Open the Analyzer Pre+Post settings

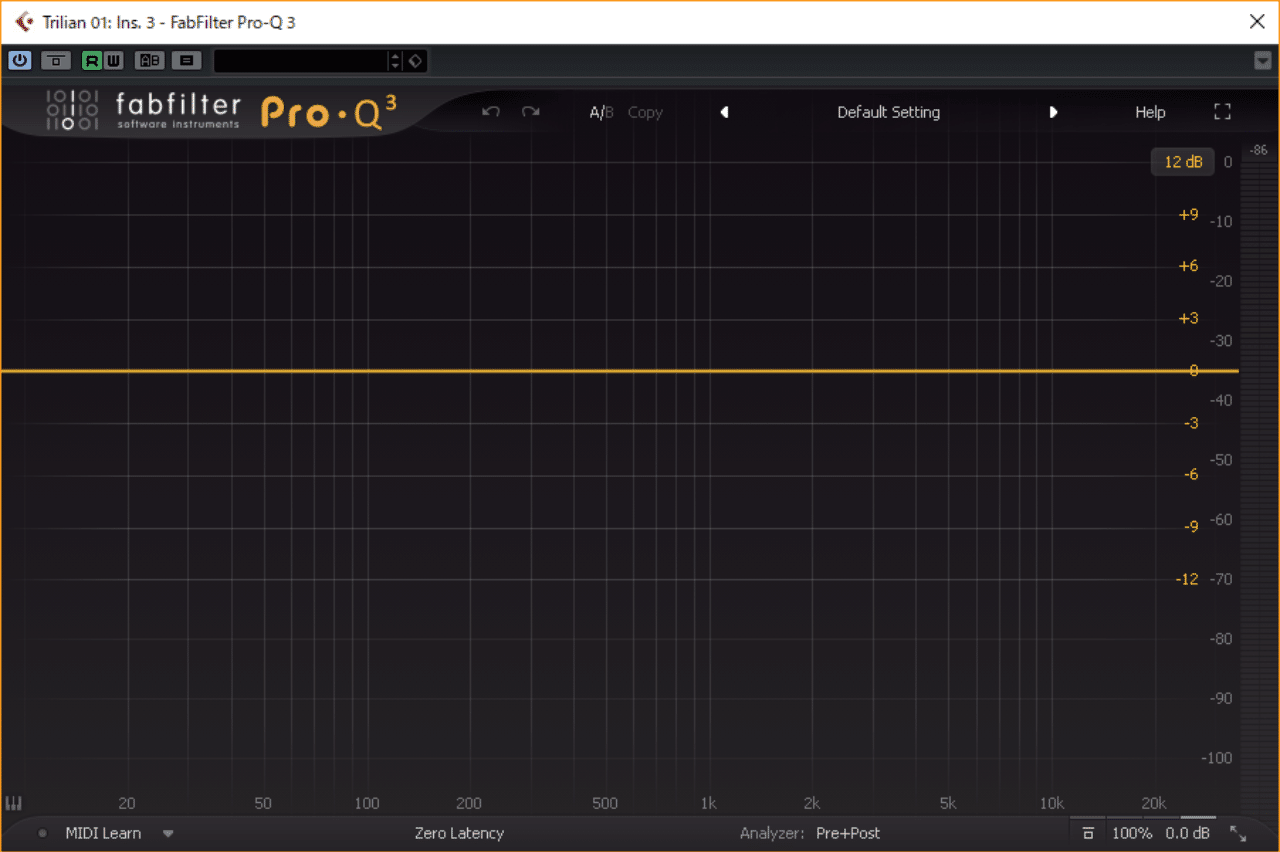click(848, 833)
